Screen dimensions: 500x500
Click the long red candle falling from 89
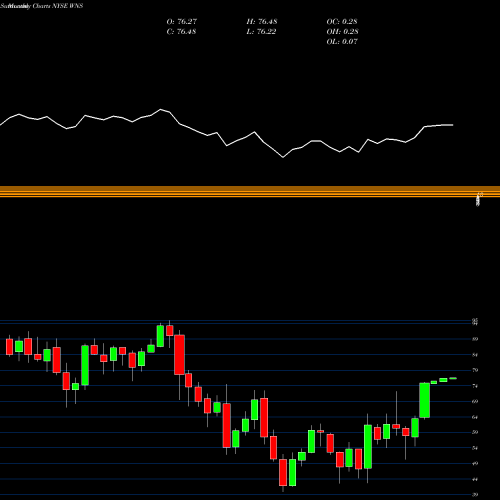(x=179, y=355)
